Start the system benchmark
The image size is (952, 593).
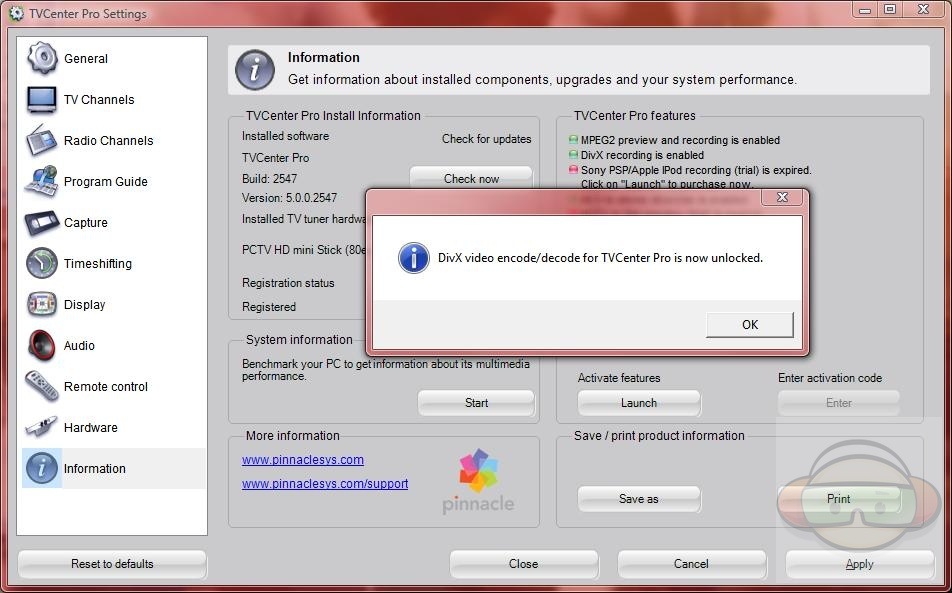pos(476,403)
